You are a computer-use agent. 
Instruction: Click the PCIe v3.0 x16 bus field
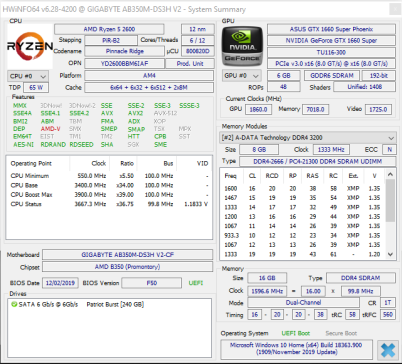point(331,64)
